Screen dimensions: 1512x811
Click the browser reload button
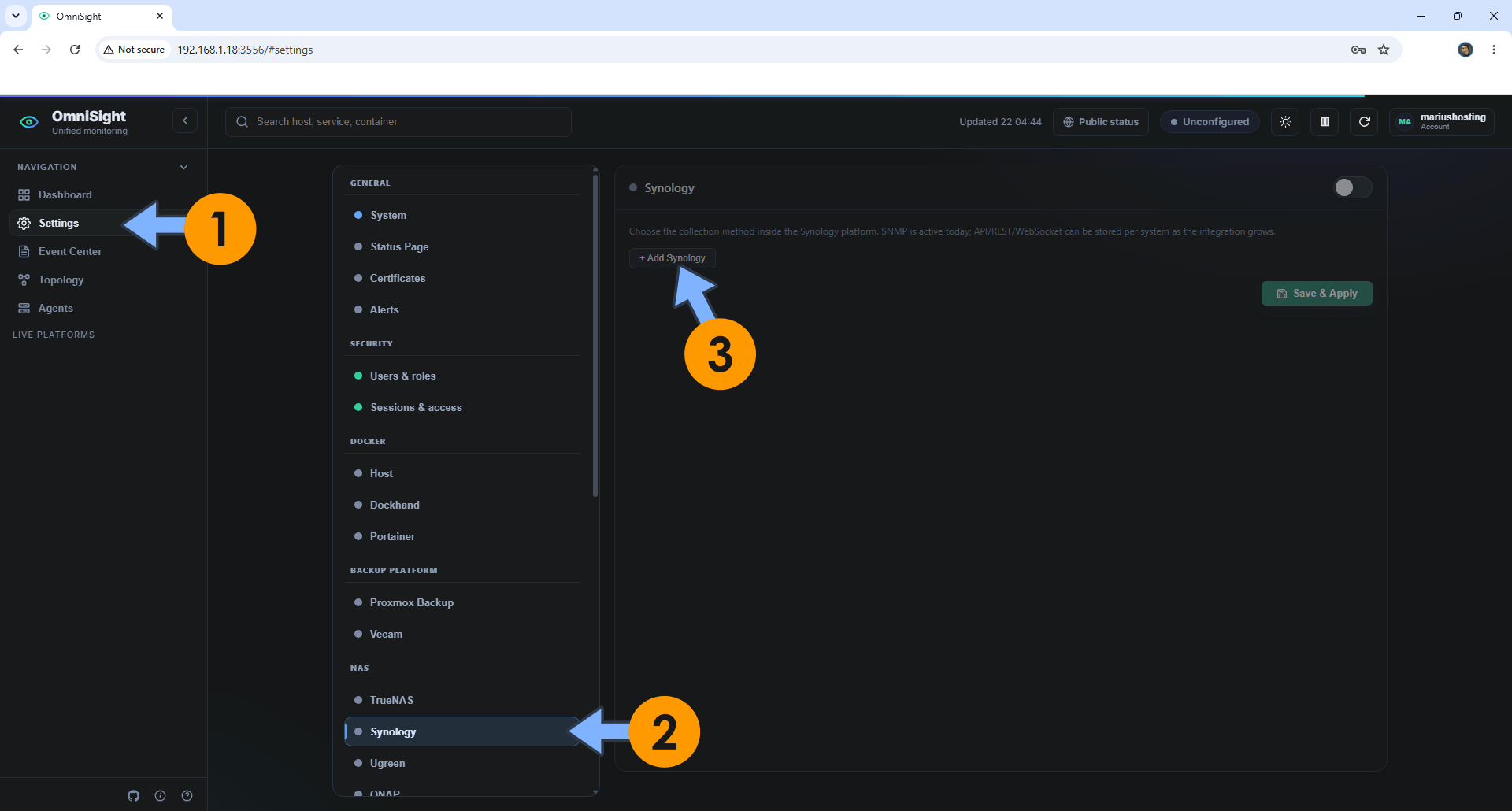75,50
